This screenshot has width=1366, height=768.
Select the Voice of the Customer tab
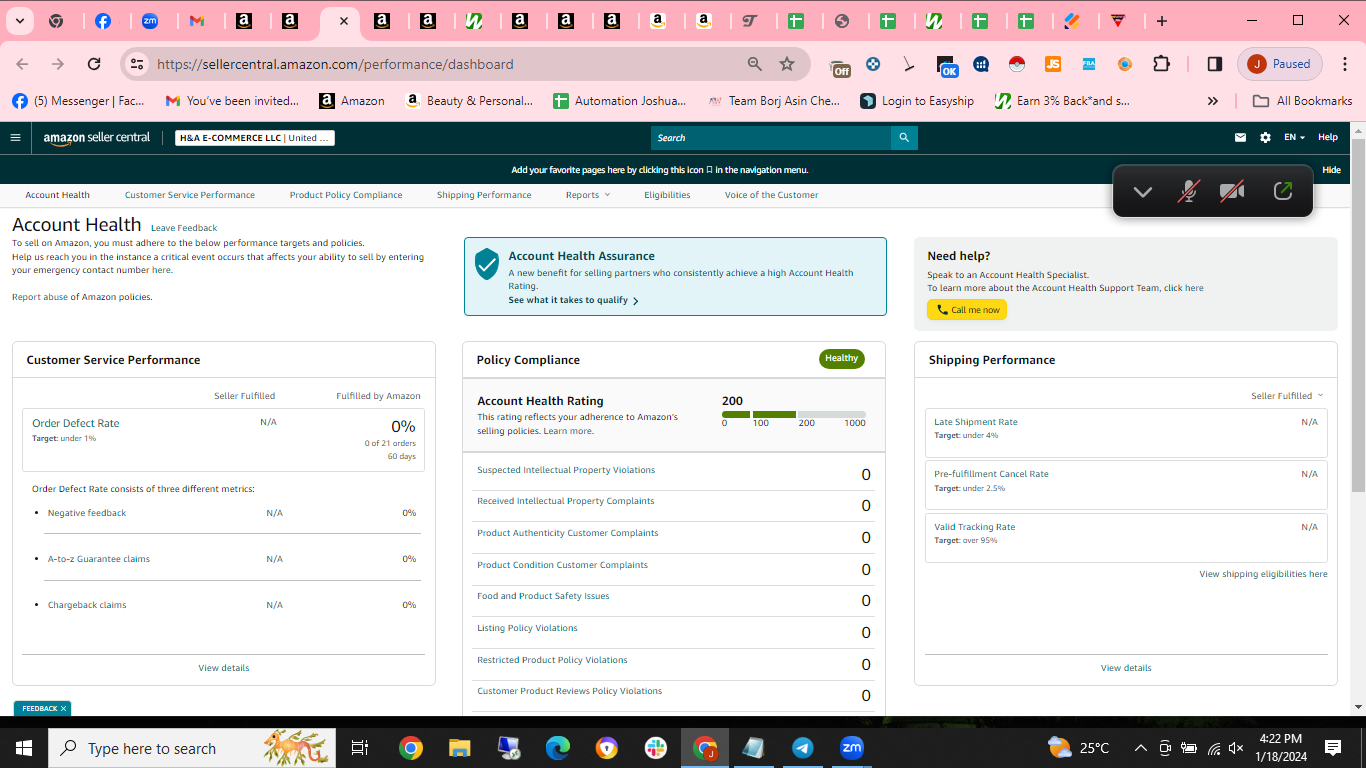772,195
